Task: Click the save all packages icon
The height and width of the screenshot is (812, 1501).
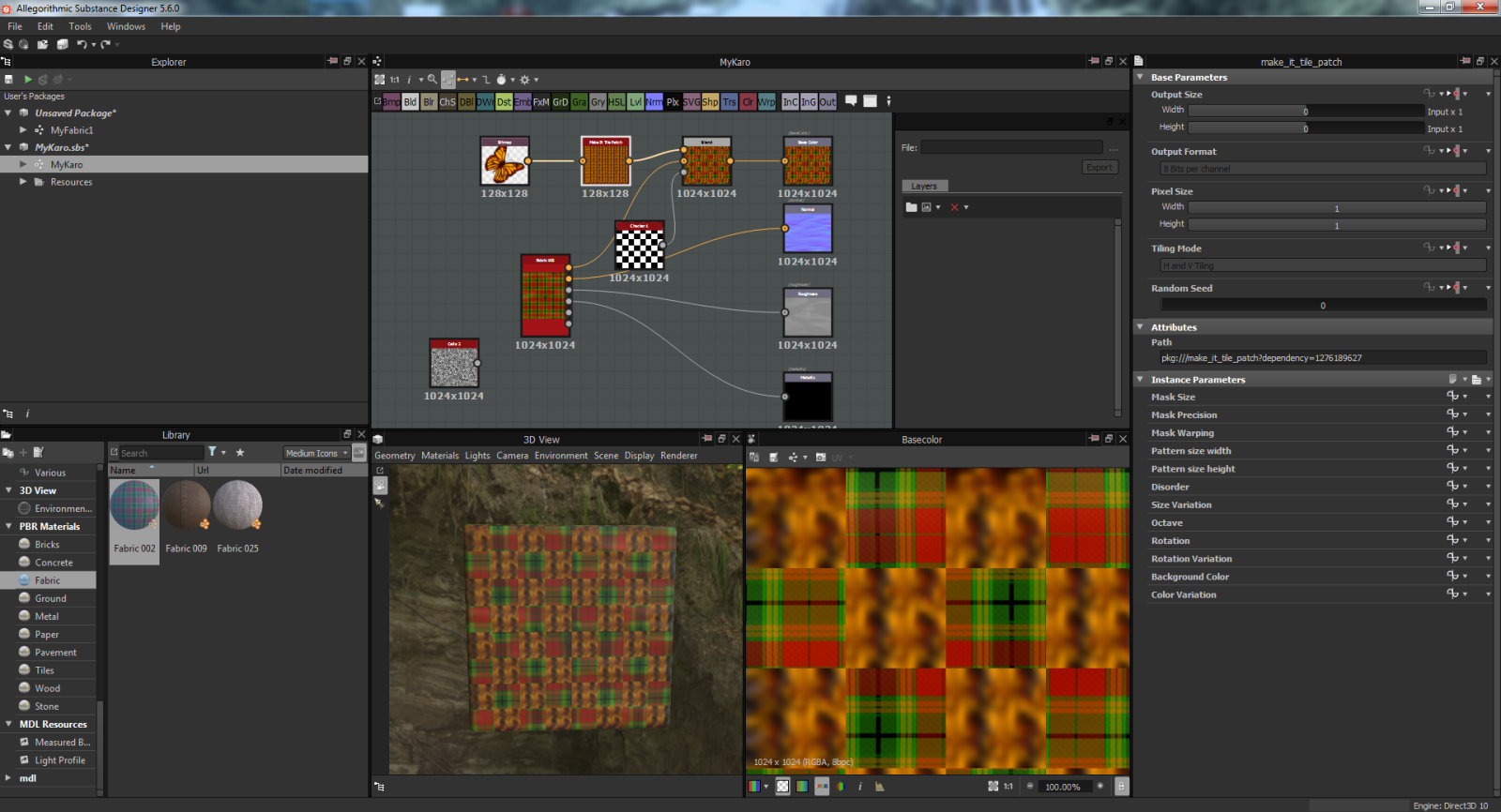Action: pyautogui.click(x=62, y=44)
